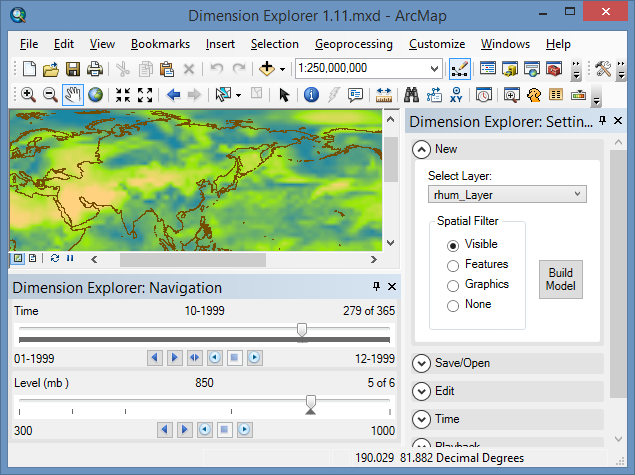The width and height of the screenshot is (635, 475).
Task: Open the ArcToolbox red toolbox icon
Action: point(554,69)
